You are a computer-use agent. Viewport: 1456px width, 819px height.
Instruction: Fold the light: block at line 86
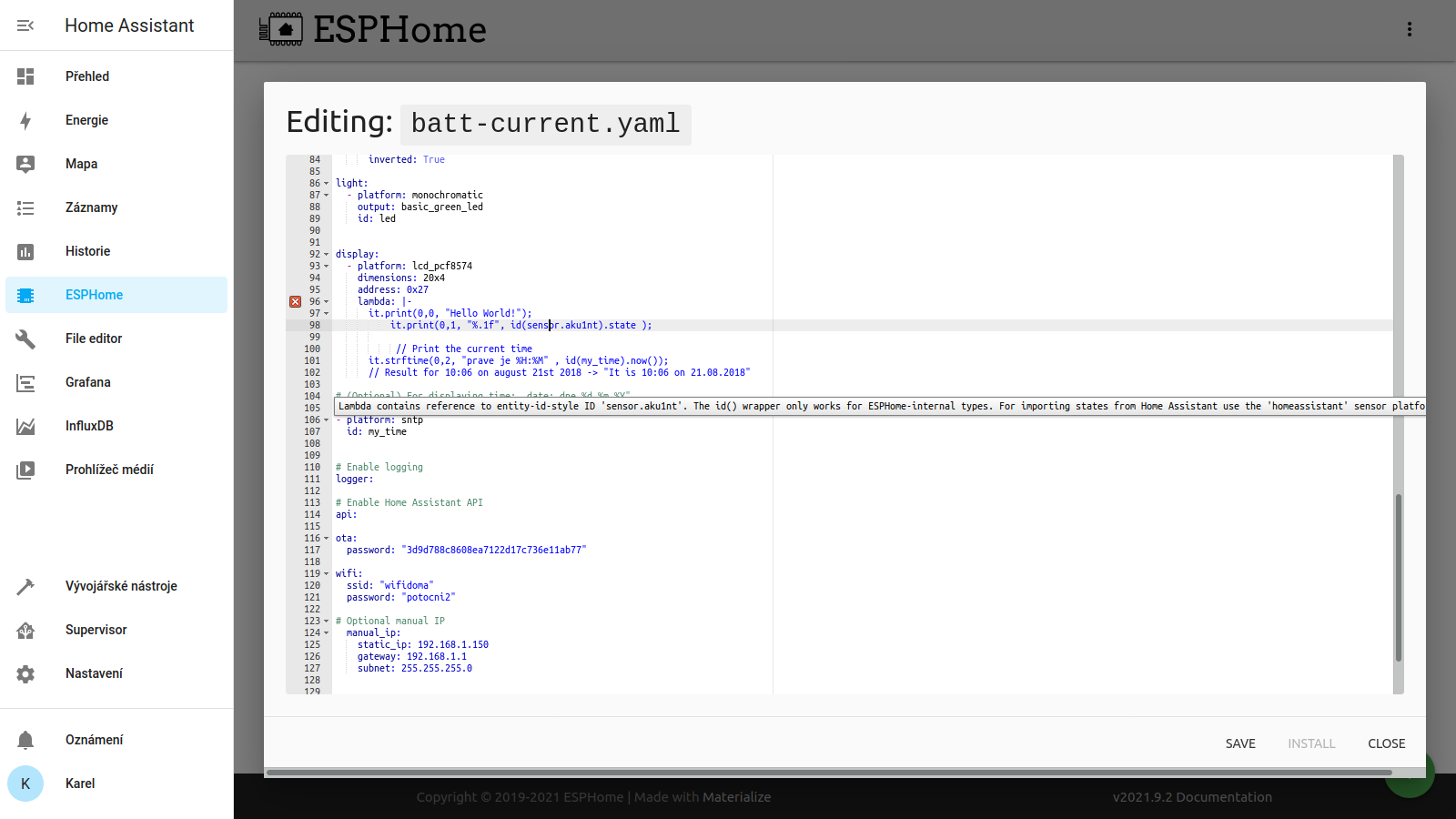(327, 183)
